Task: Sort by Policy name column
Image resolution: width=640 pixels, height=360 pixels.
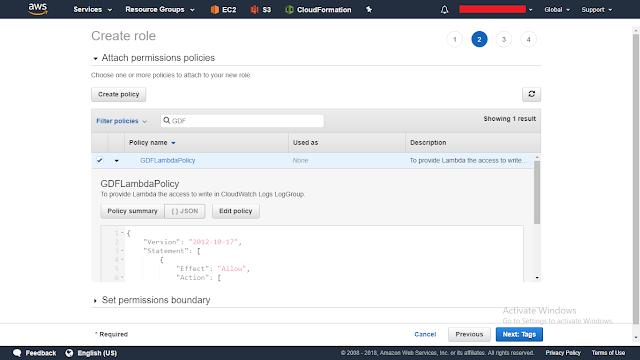Action: [152, 142]
